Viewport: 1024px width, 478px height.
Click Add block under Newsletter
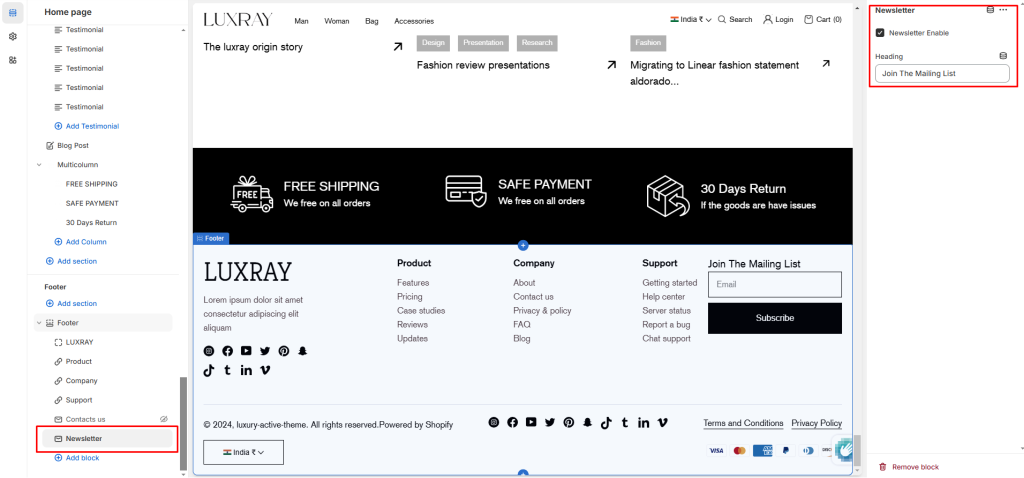click(x=76, y=458)
